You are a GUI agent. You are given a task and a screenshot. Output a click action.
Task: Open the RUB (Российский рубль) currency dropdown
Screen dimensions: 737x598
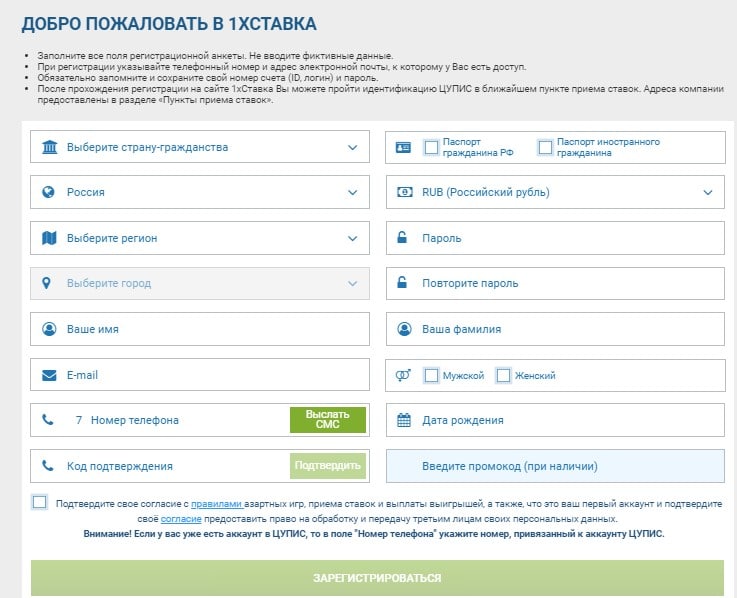[555, 192]
